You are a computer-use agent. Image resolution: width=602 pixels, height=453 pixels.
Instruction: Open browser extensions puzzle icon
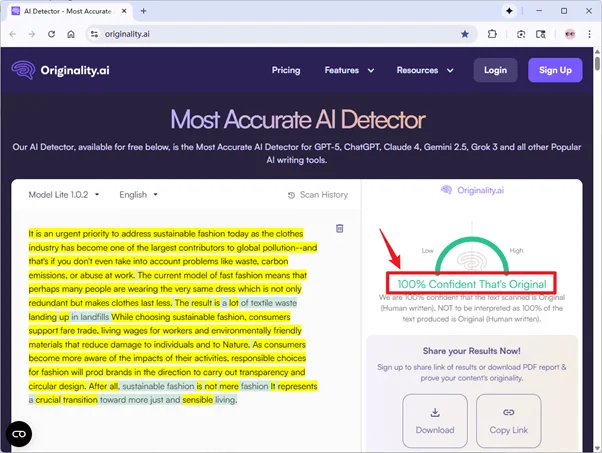pos(493,33)
